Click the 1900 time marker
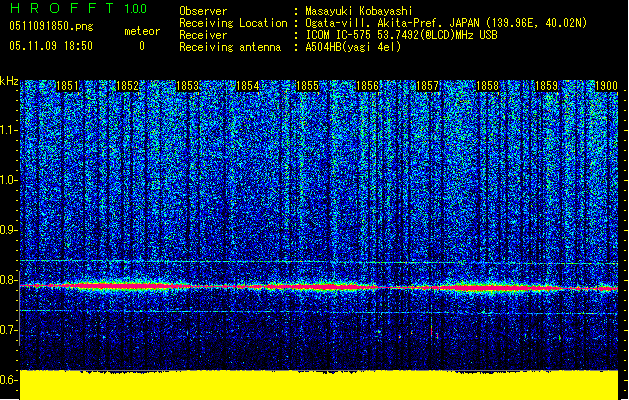The height and width of the screenshot is (400, 629). (606, 86)
